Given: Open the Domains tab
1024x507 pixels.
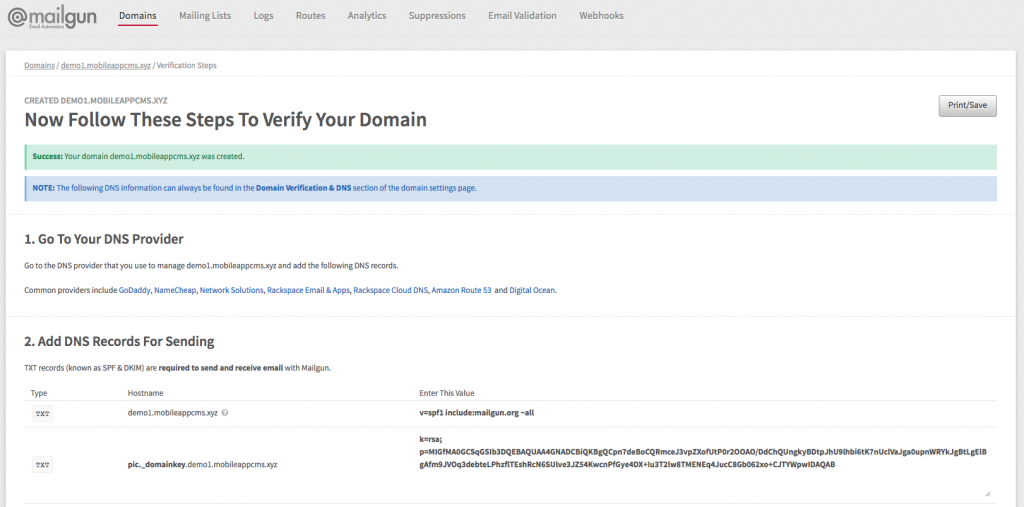Looking at the screenshot, I should pyautogui.click(x=137, y=16).
